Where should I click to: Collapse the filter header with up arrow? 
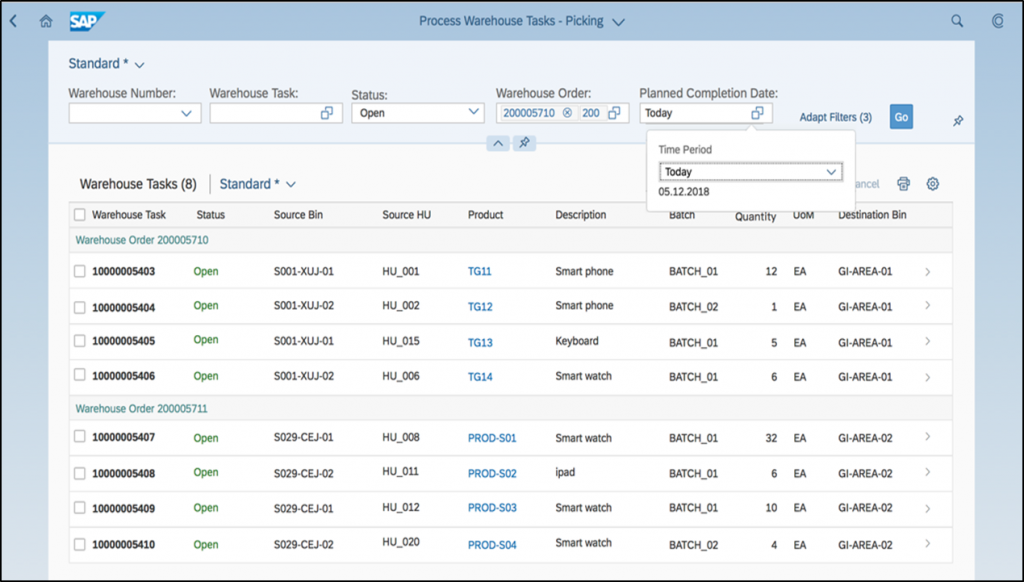[x=497, y=144]
